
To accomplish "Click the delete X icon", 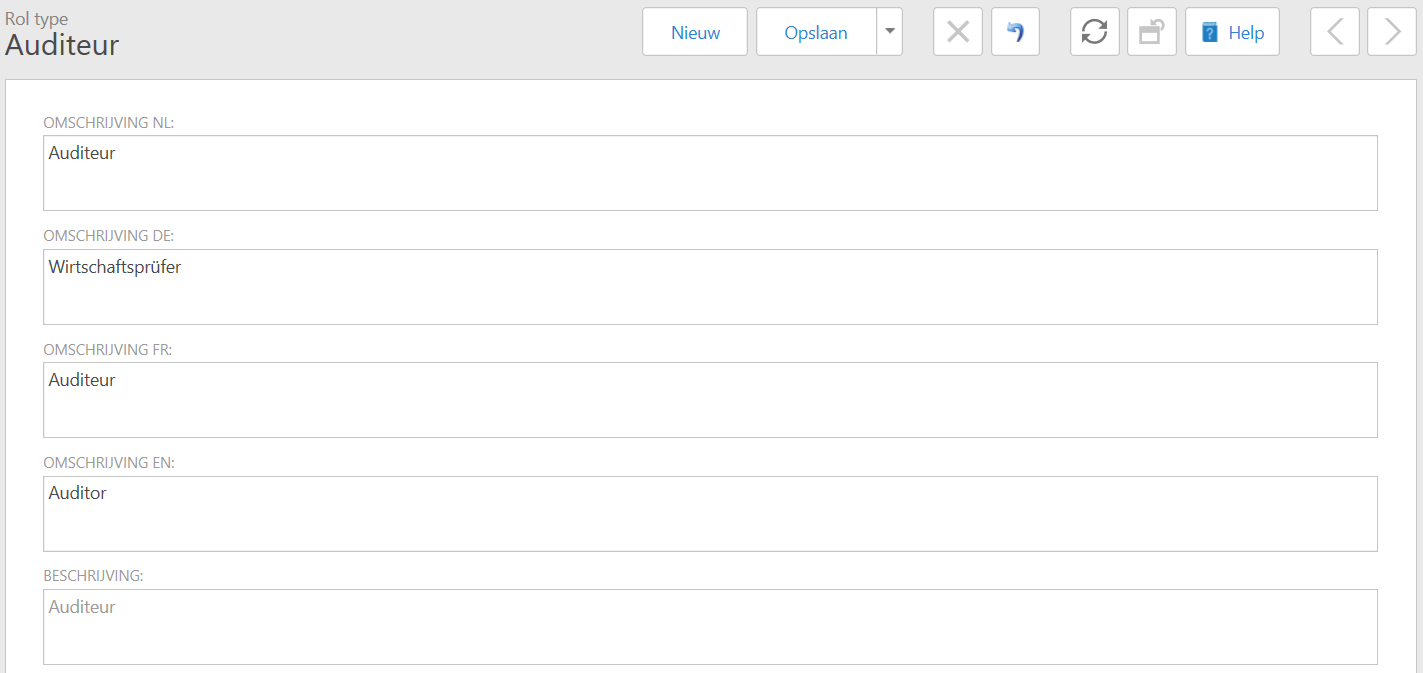I will [x=957, y=32].
